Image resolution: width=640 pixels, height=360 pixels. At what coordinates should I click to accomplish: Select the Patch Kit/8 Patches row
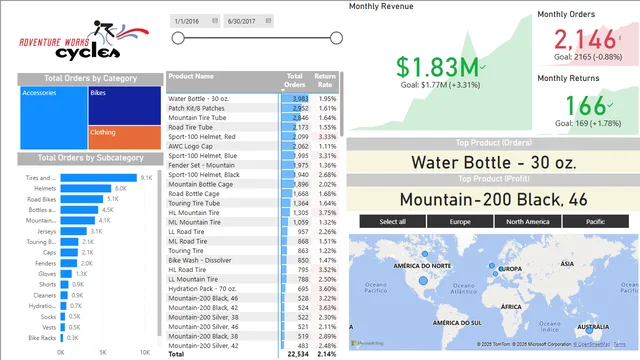click(x=252, y=108)
